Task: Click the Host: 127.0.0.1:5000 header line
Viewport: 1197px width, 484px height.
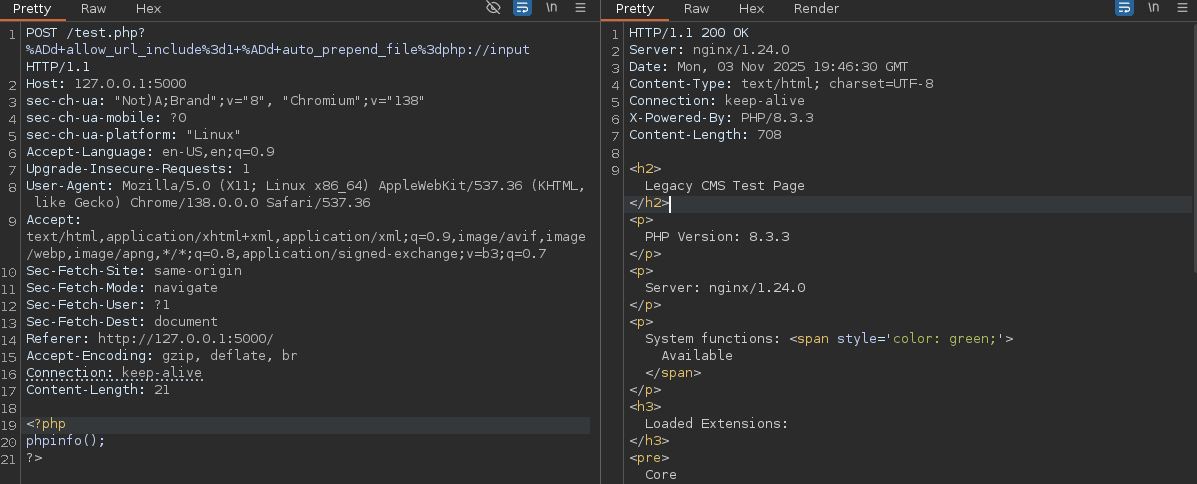Action: 106,84
